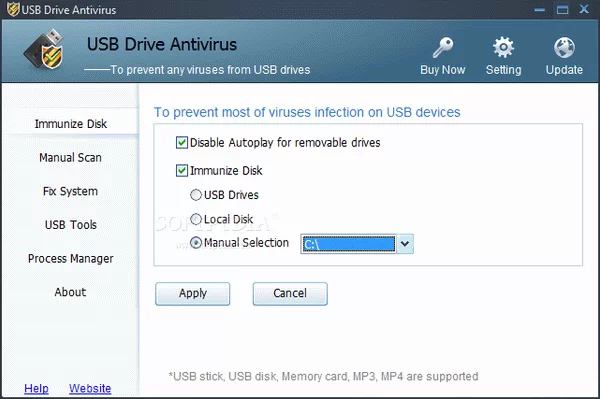Minimize the USB Drive Antivirus window
Image resolution: width=600 pixels, height=399 pixels.
coord(540,10)
